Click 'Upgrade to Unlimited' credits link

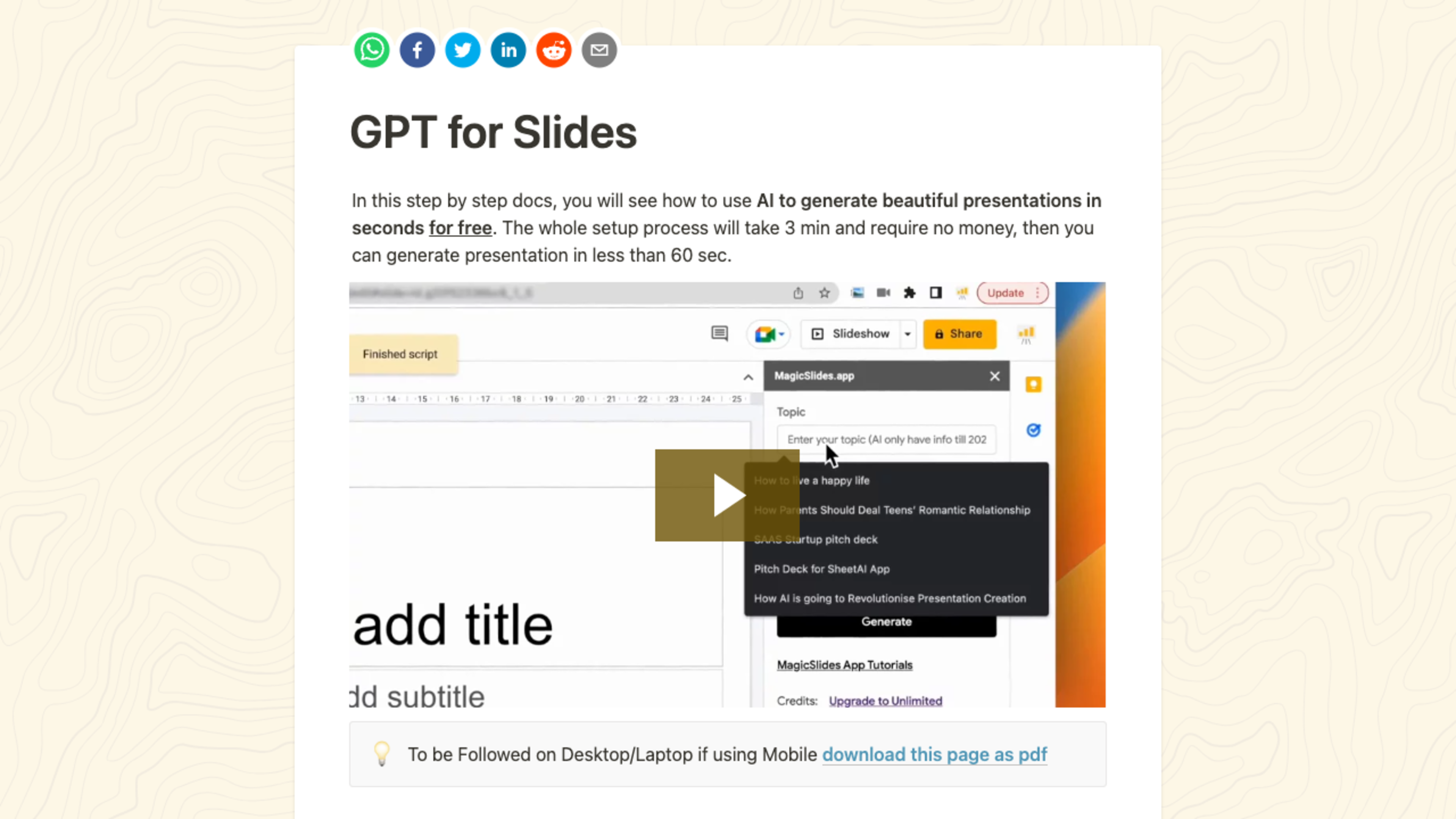click(x=884, y=700)
